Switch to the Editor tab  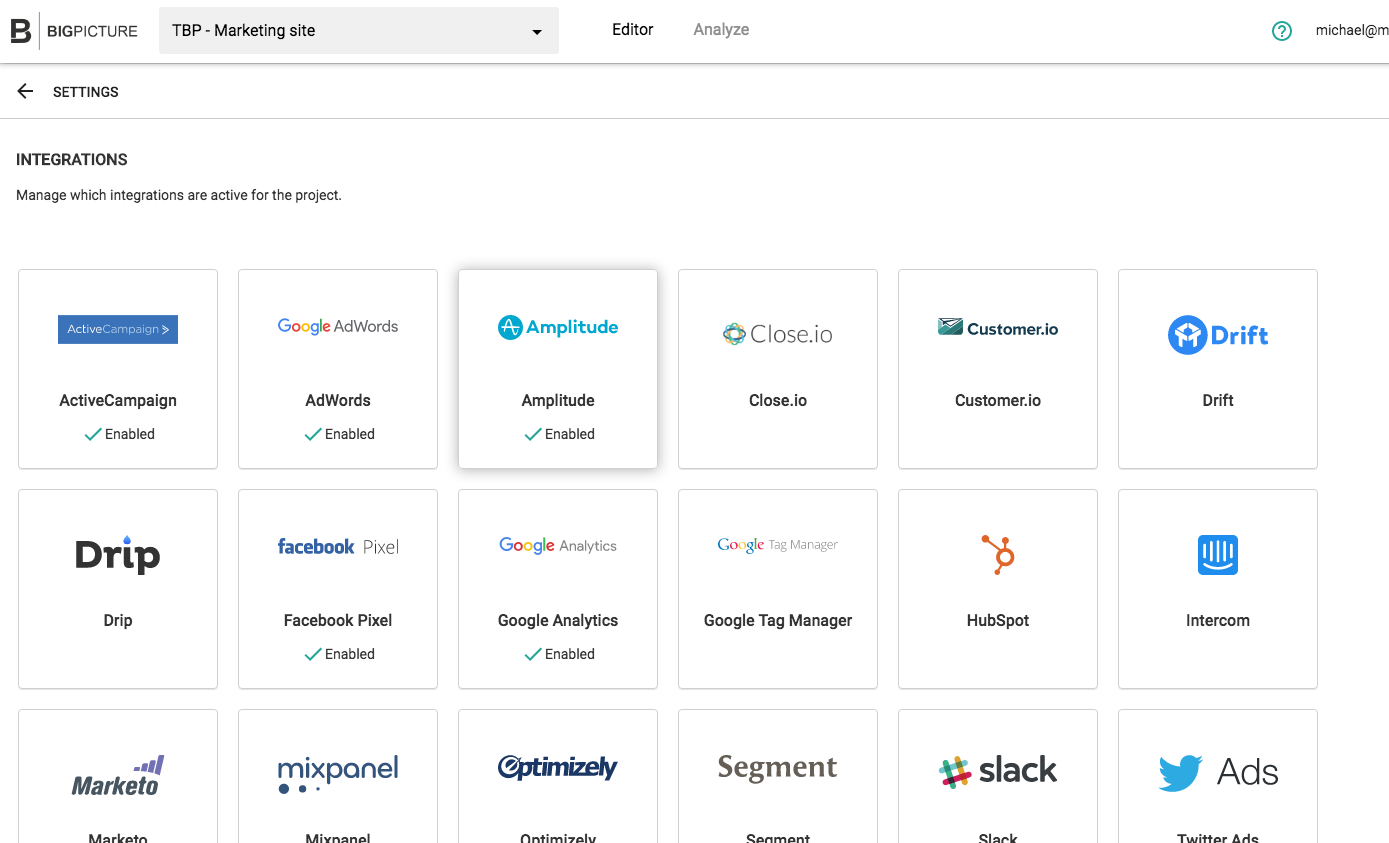coord(632,30)
